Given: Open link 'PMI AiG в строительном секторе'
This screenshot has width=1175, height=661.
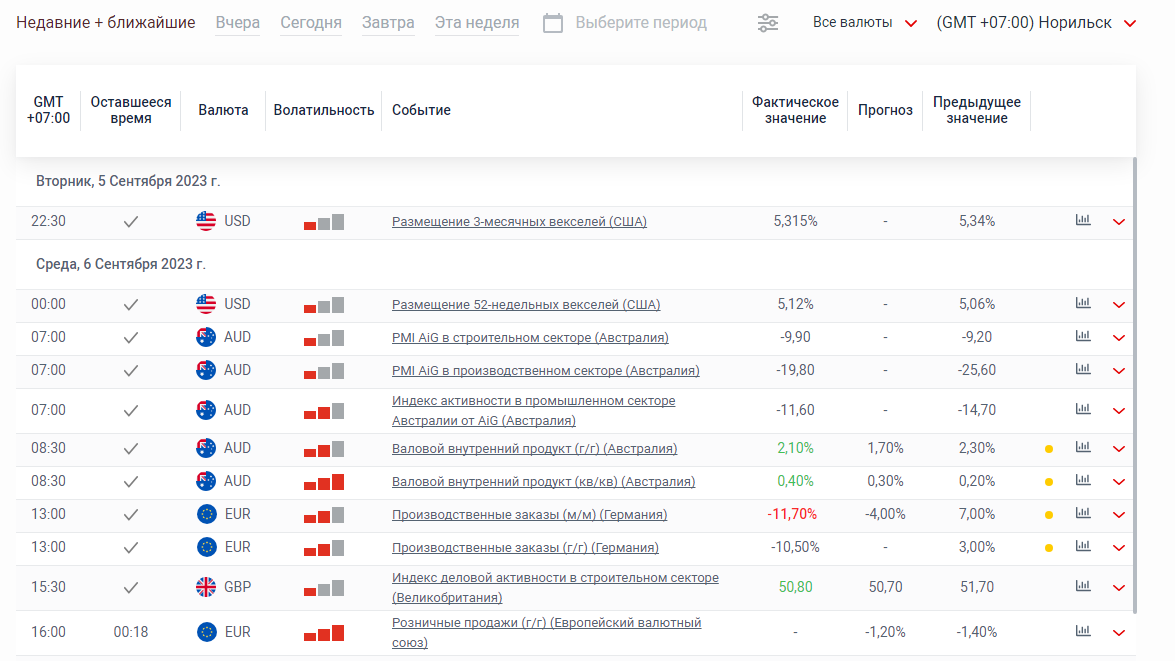Looking at the screenshot, I should pyautogui.click(x=530, y=338).
